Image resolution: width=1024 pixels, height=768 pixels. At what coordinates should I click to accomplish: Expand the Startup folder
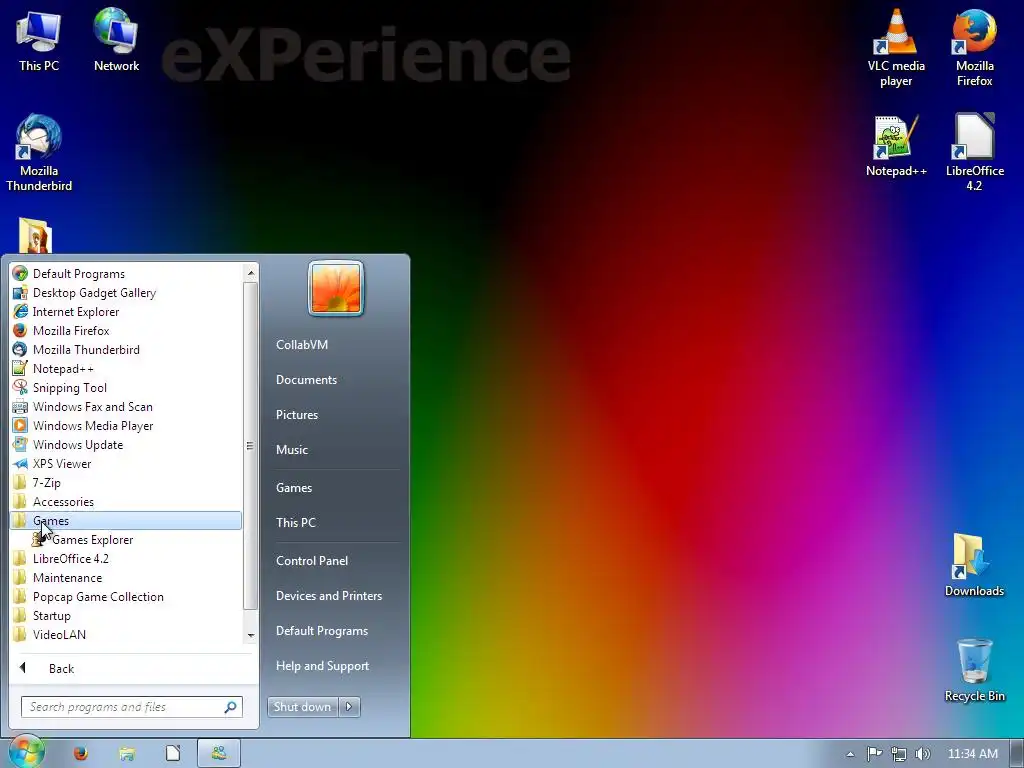tap(126, 615)
